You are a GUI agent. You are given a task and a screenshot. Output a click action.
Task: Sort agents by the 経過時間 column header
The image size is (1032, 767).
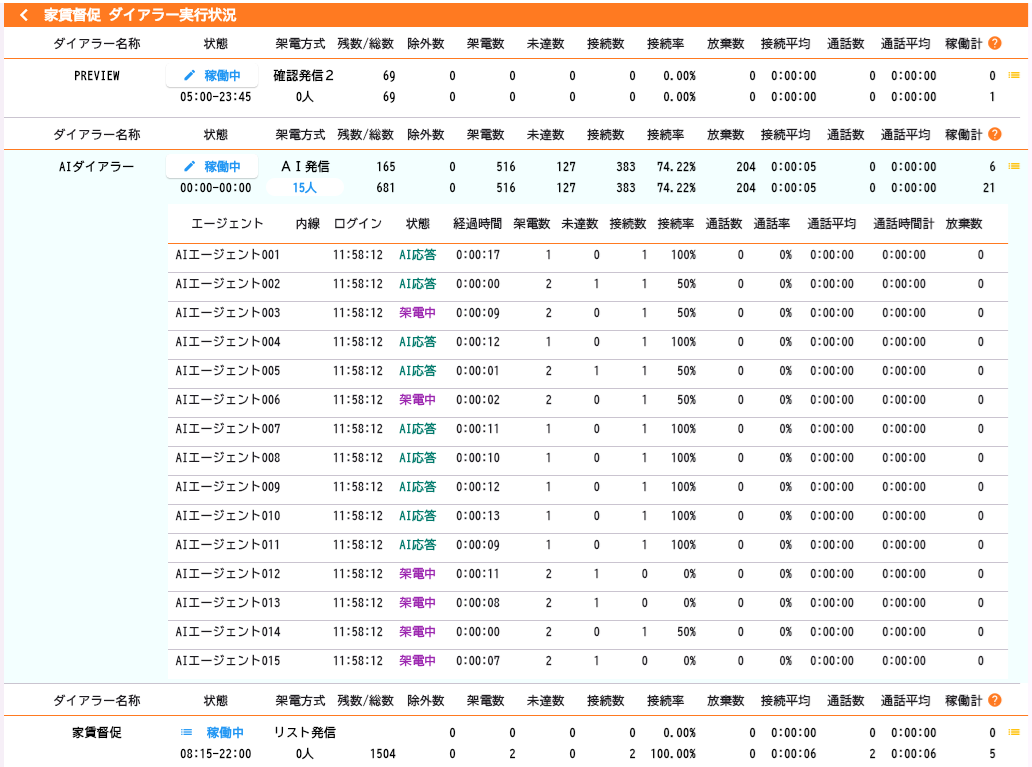477,224
